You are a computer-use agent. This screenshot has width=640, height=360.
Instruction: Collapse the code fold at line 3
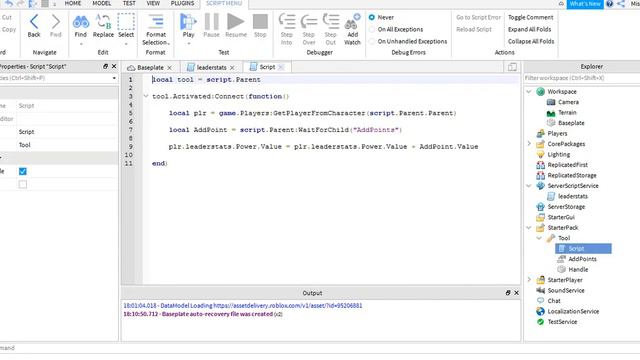[x=146, y=96]
